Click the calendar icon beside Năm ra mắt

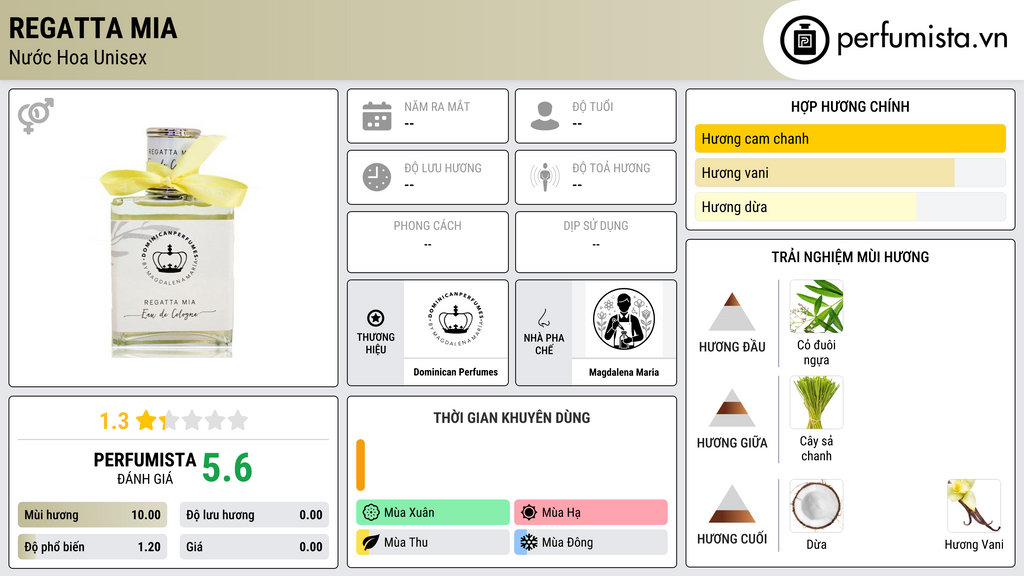point(377,116)
